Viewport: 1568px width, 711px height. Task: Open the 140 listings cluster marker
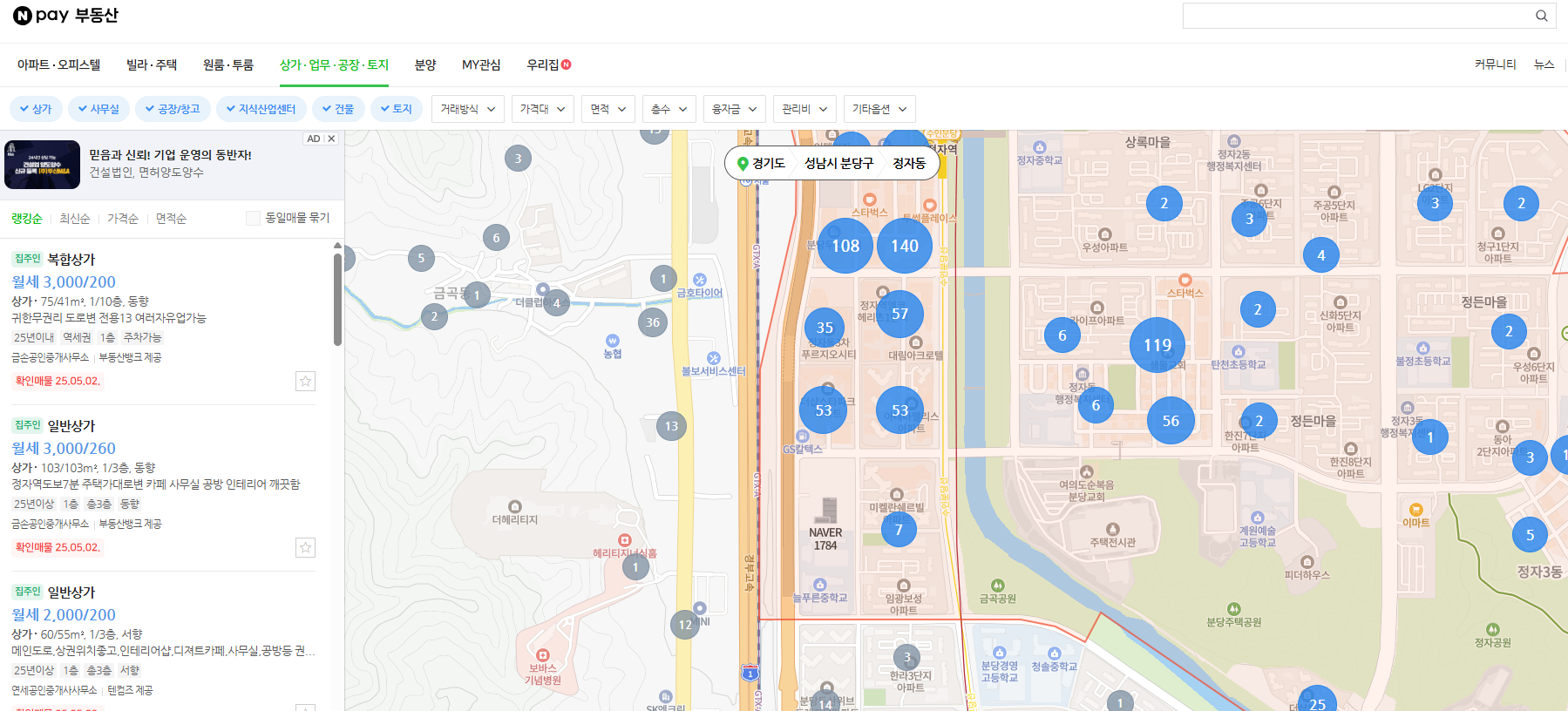tap(904, 246)
